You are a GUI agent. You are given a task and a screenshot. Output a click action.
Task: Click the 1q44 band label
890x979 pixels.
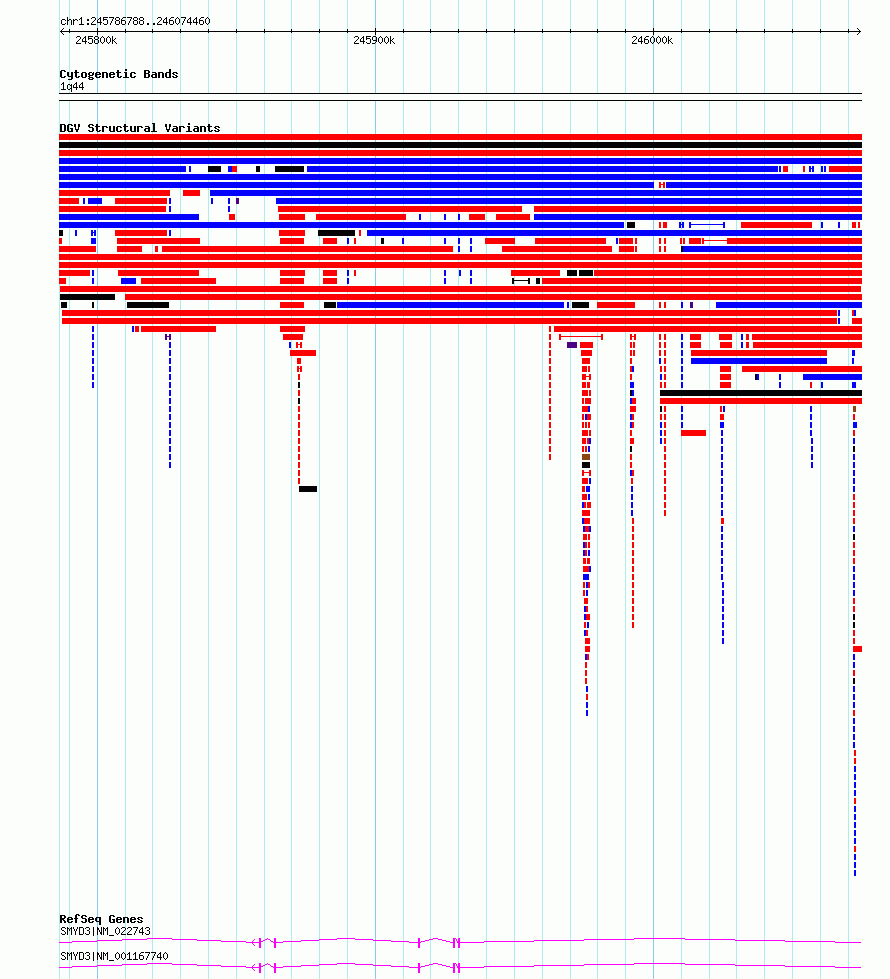tap(72, 87)
